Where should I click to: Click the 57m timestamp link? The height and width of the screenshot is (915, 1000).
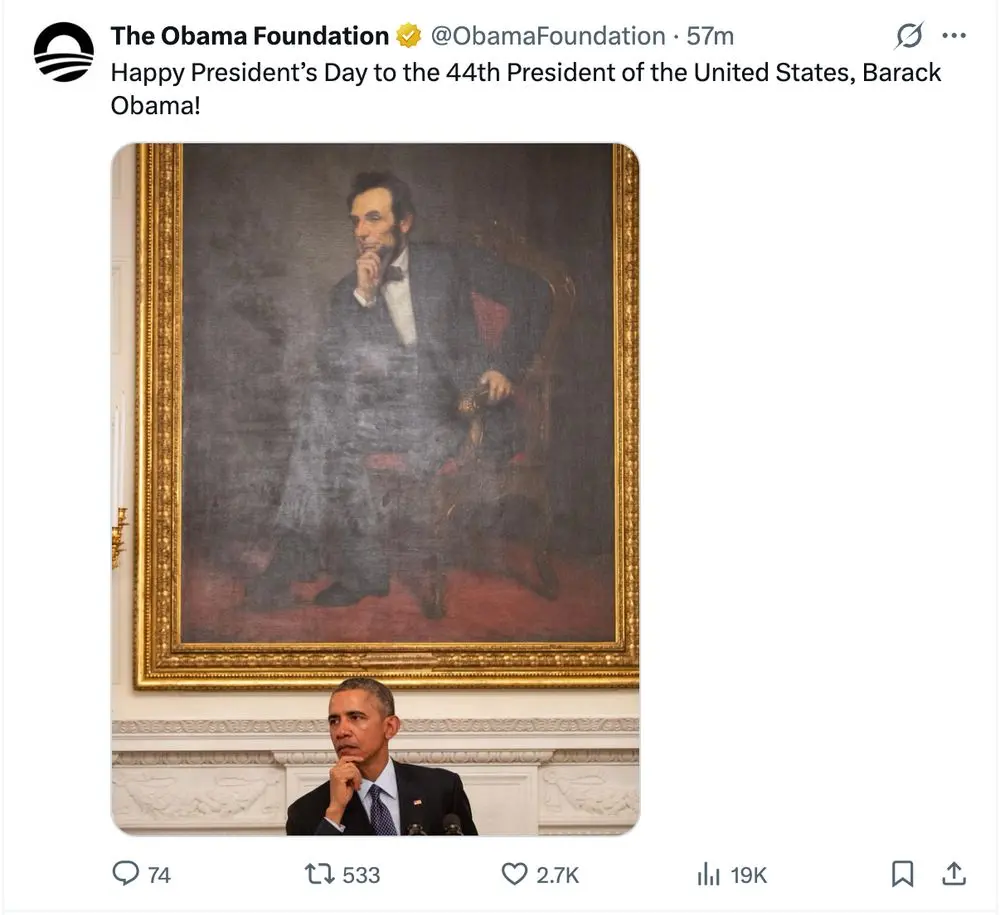(710, 36)
